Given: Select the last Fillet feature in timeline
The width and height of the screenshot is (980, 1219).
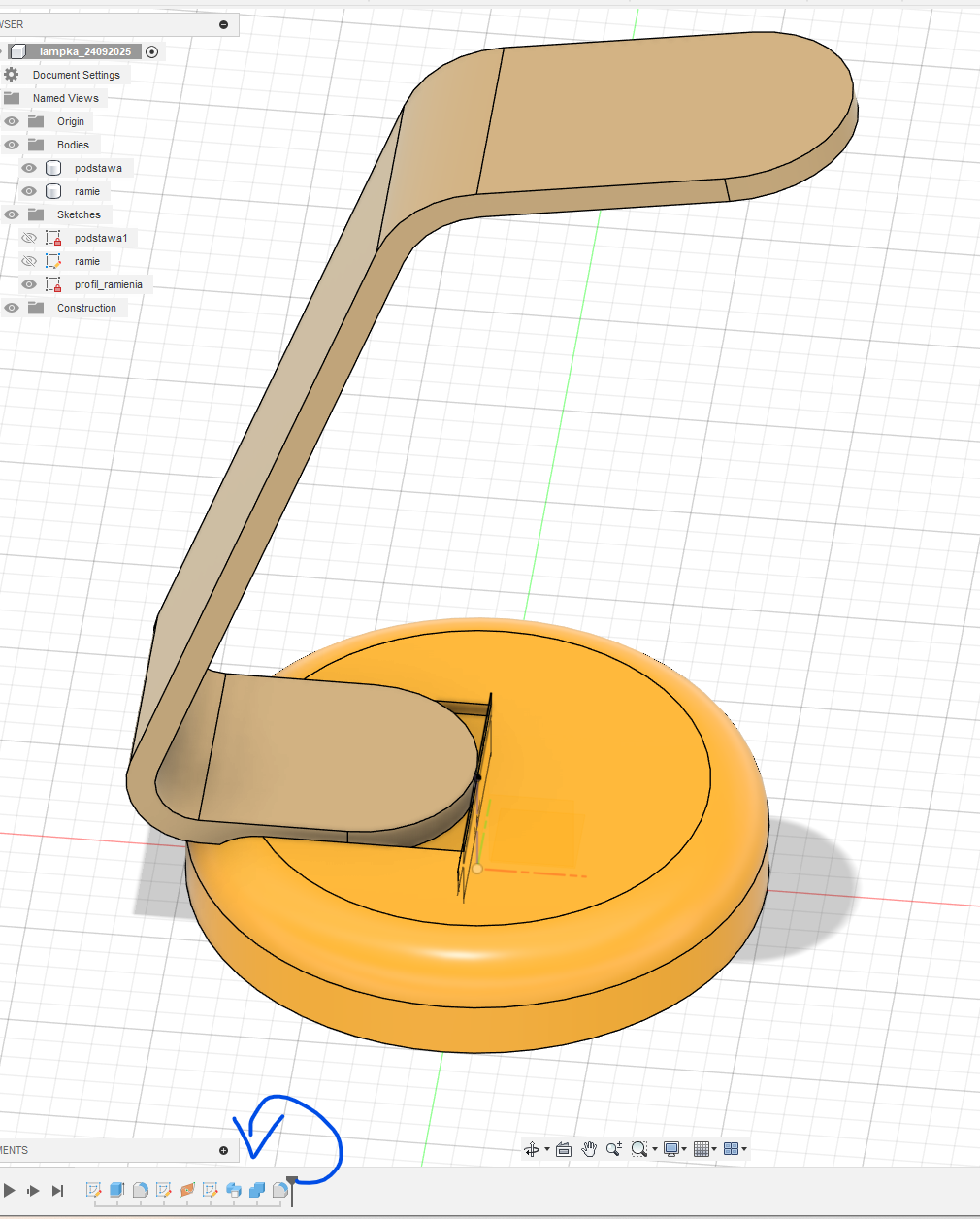Looking at the screenshot, I should pyautogui.click(x=279, y=1190).
